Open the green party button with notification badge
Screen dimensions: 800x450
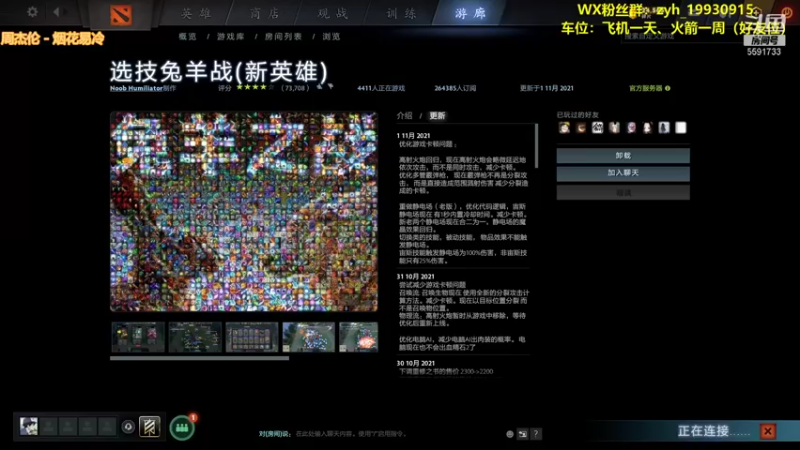pos(182,428)
